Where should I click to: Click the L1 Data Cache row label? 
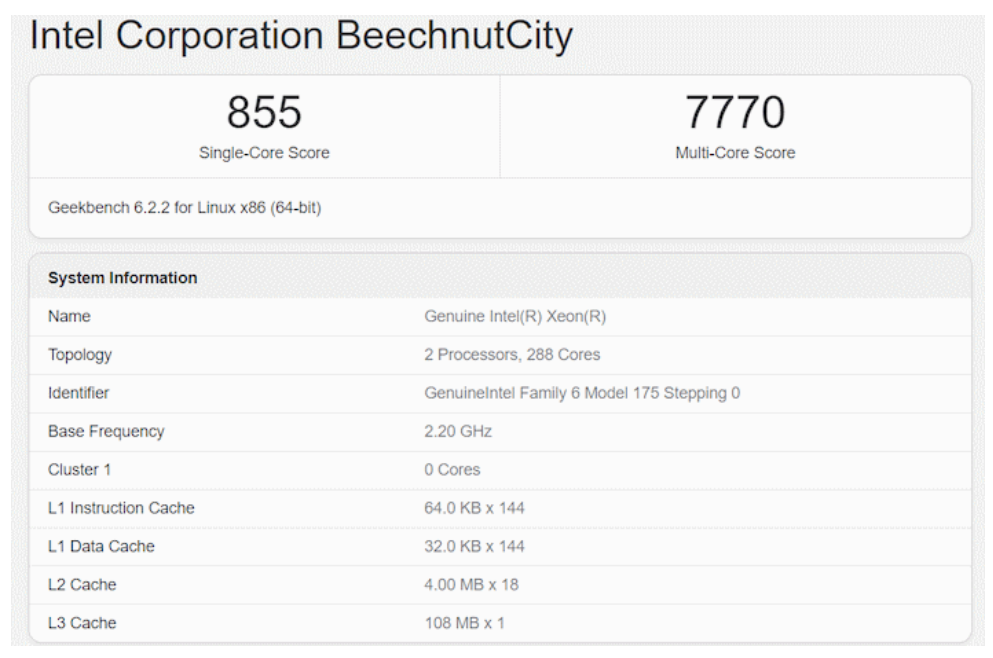101,547
